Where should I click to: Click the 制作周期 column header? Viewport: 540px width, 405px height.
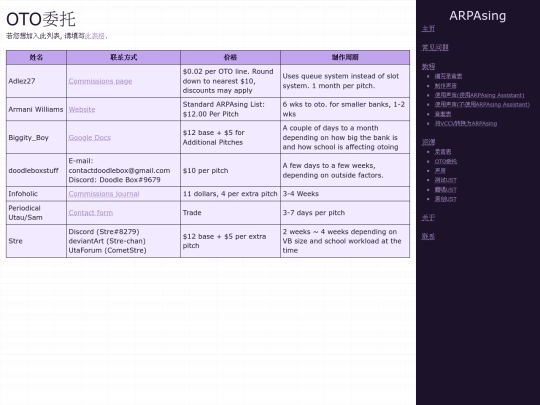click(x=345, y=58)
